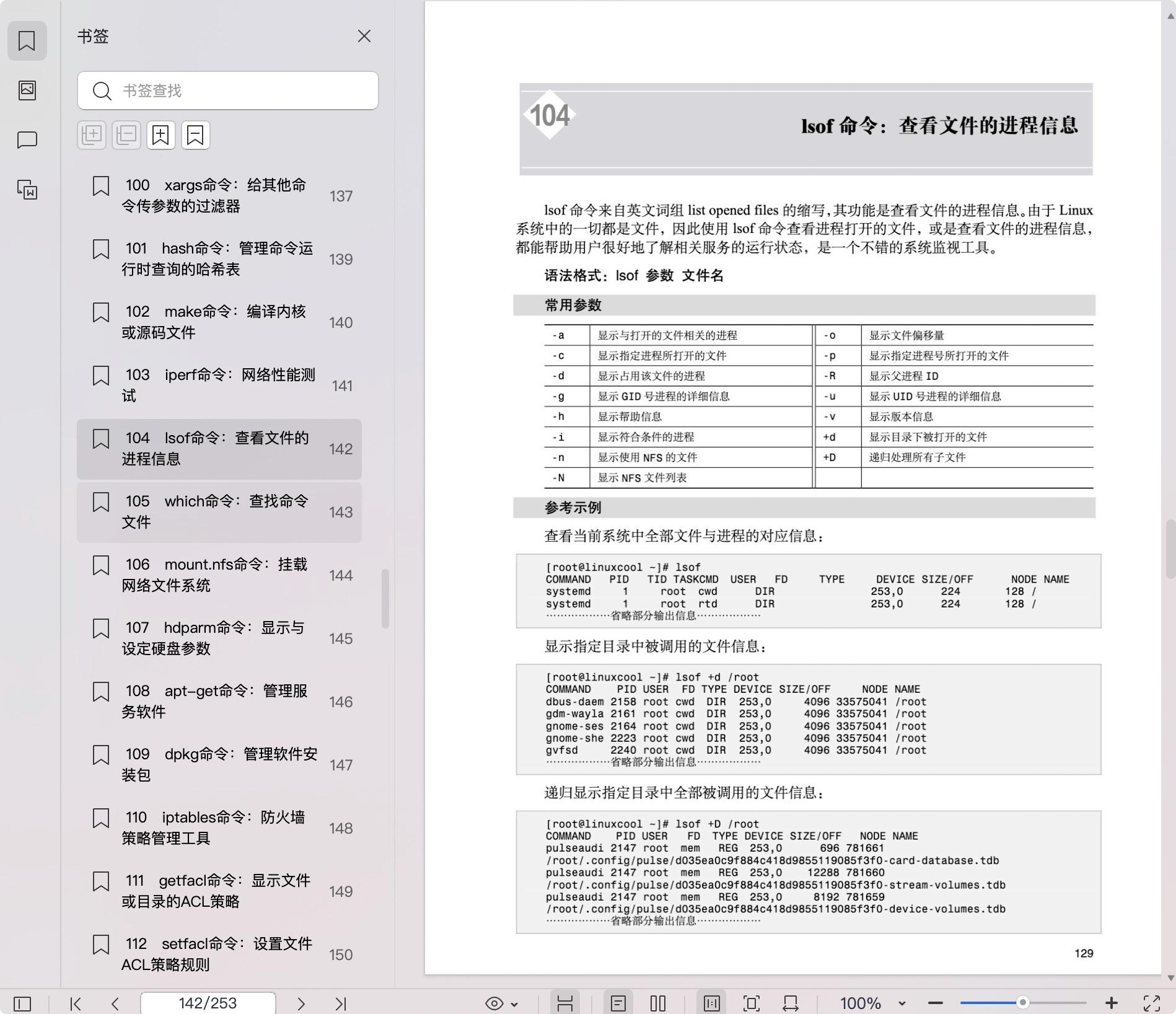Go to the next page
The image size is (1176, 1014).
[301, 1003]
